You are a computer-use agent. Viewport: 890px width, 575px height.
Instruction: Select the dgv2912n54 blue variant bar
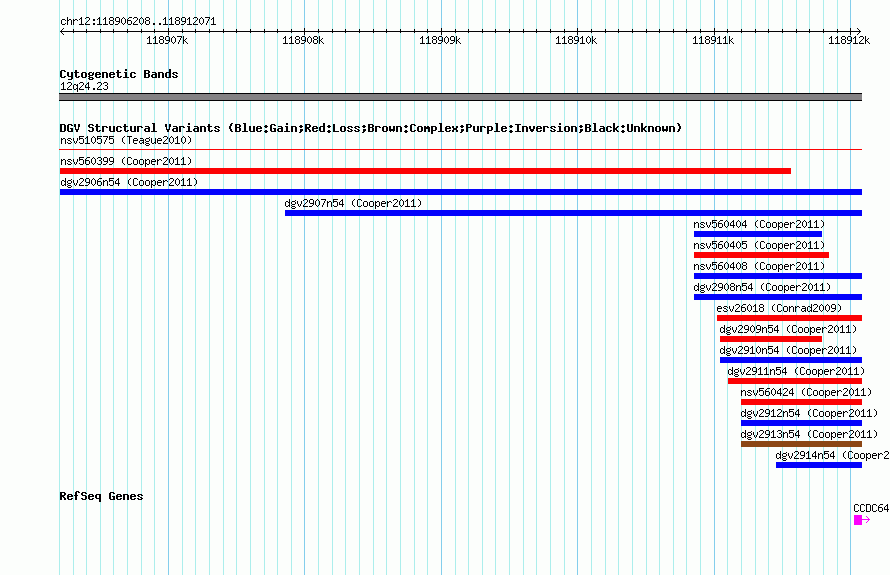(801, 423)
